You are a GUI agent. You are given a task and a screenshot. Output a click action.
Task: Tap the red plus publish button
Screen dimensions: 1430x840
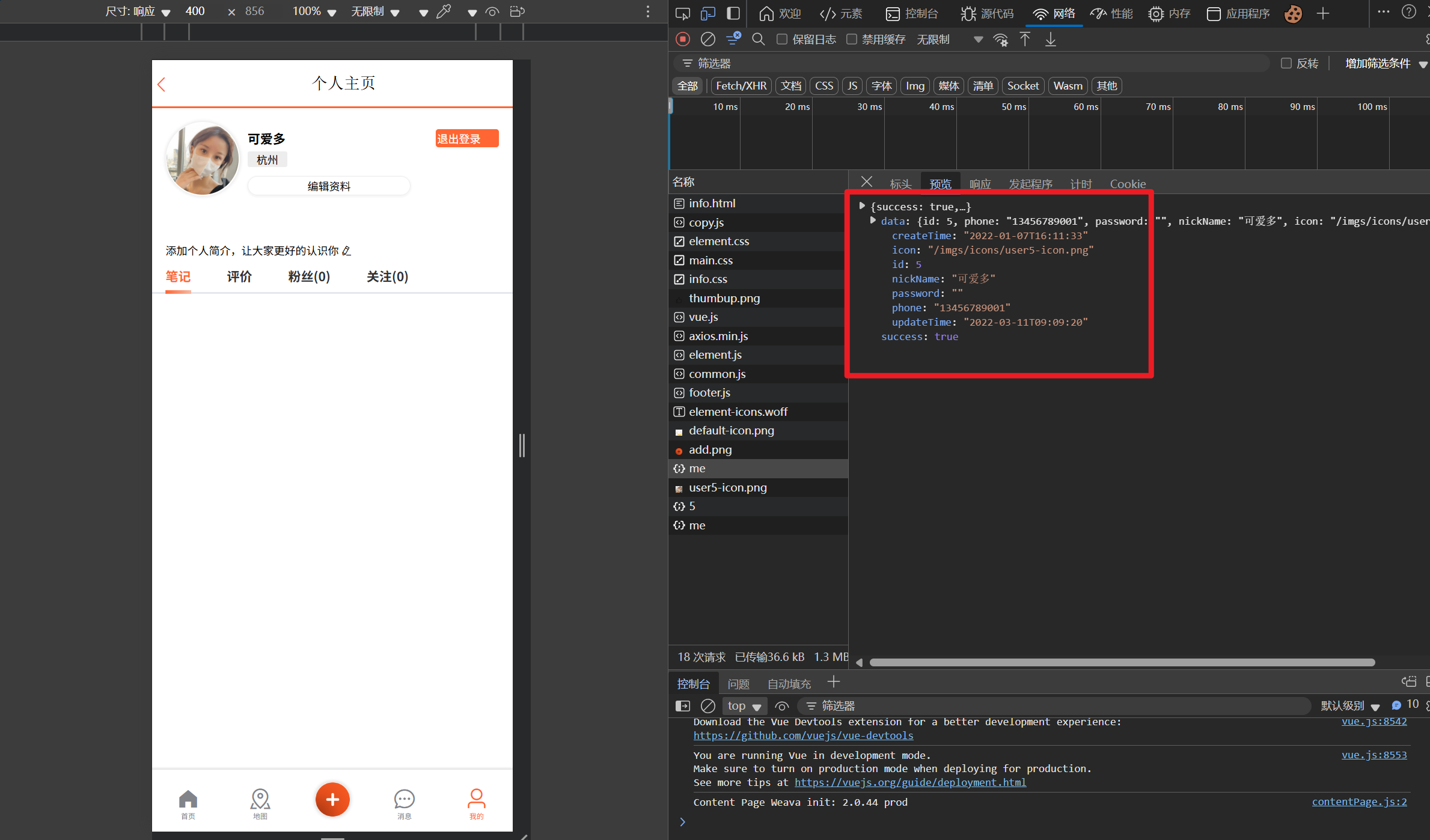[332, 800]
